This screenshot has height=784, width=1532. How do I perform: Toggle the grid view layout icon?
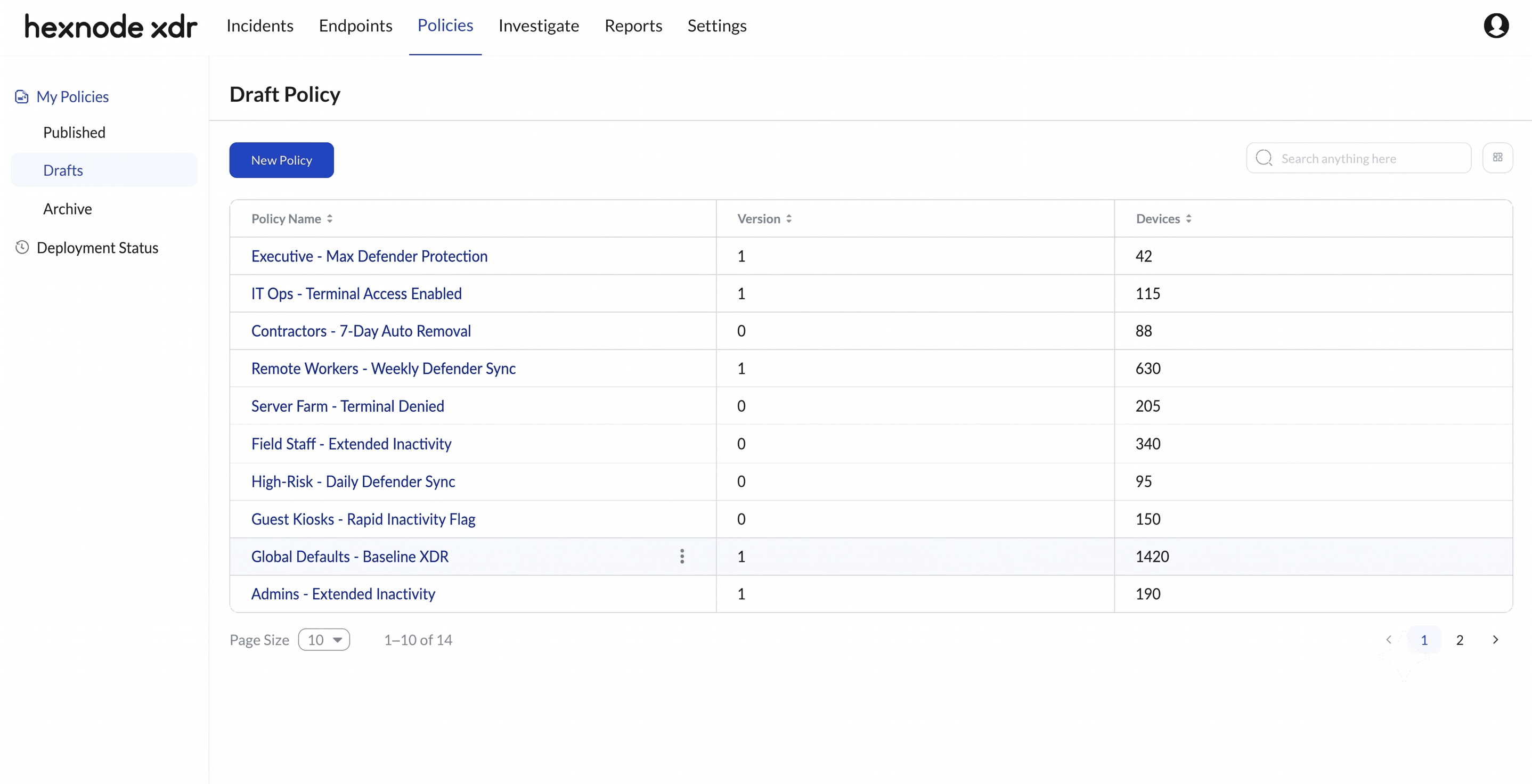1497,158
